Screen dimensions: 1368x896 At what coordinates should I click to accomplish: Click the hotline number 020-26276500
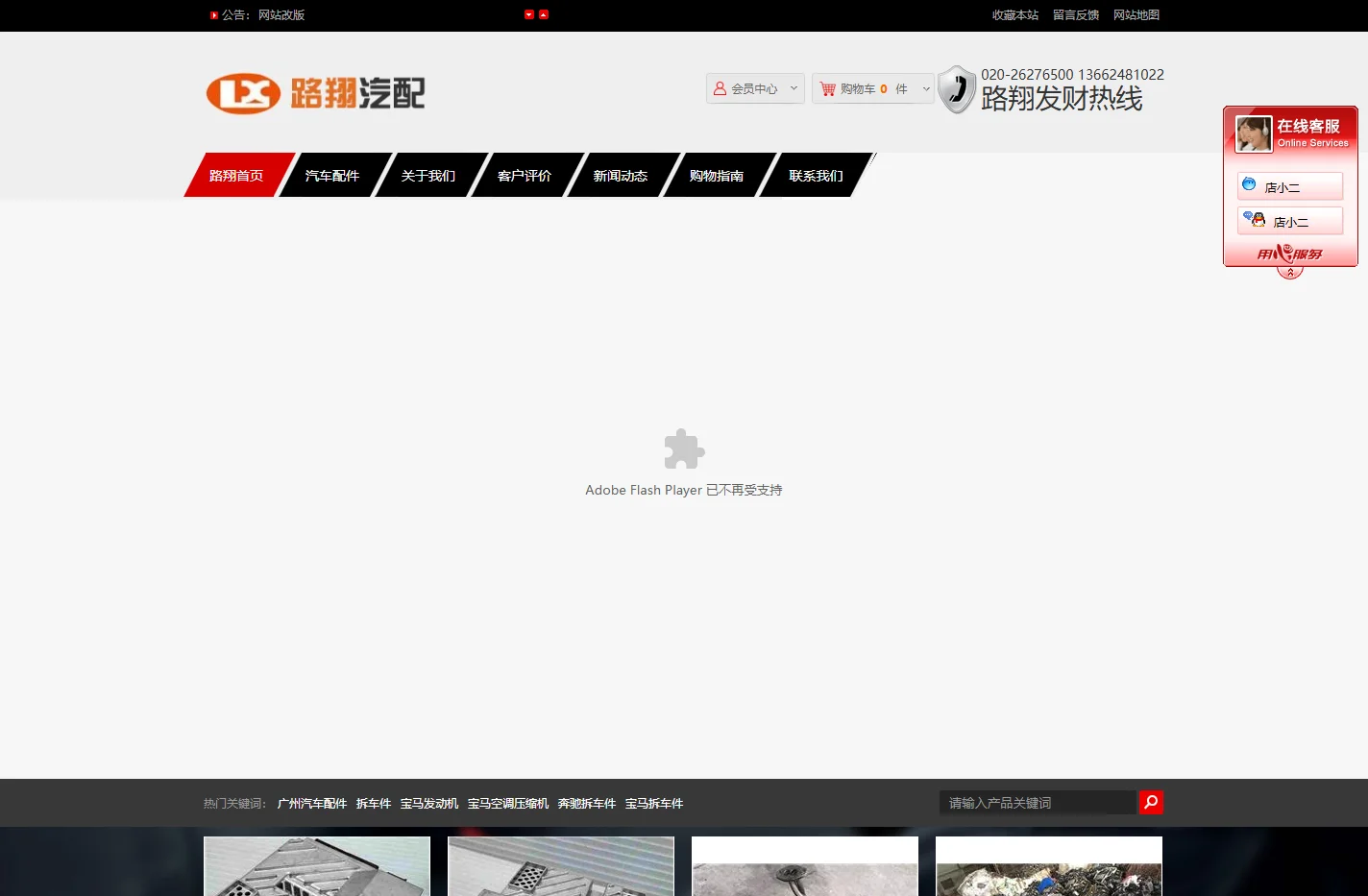click(x=1027, y=75)
